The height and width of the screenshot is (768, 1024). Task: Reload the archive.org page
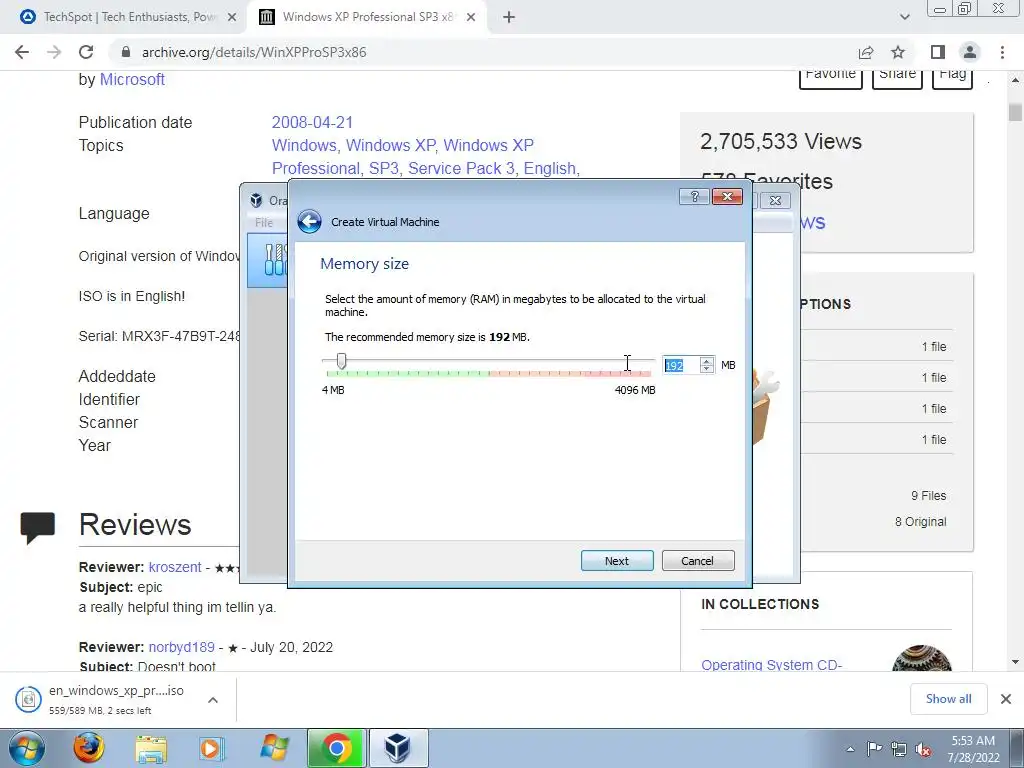pyautogui.click(x=86, y=52)
